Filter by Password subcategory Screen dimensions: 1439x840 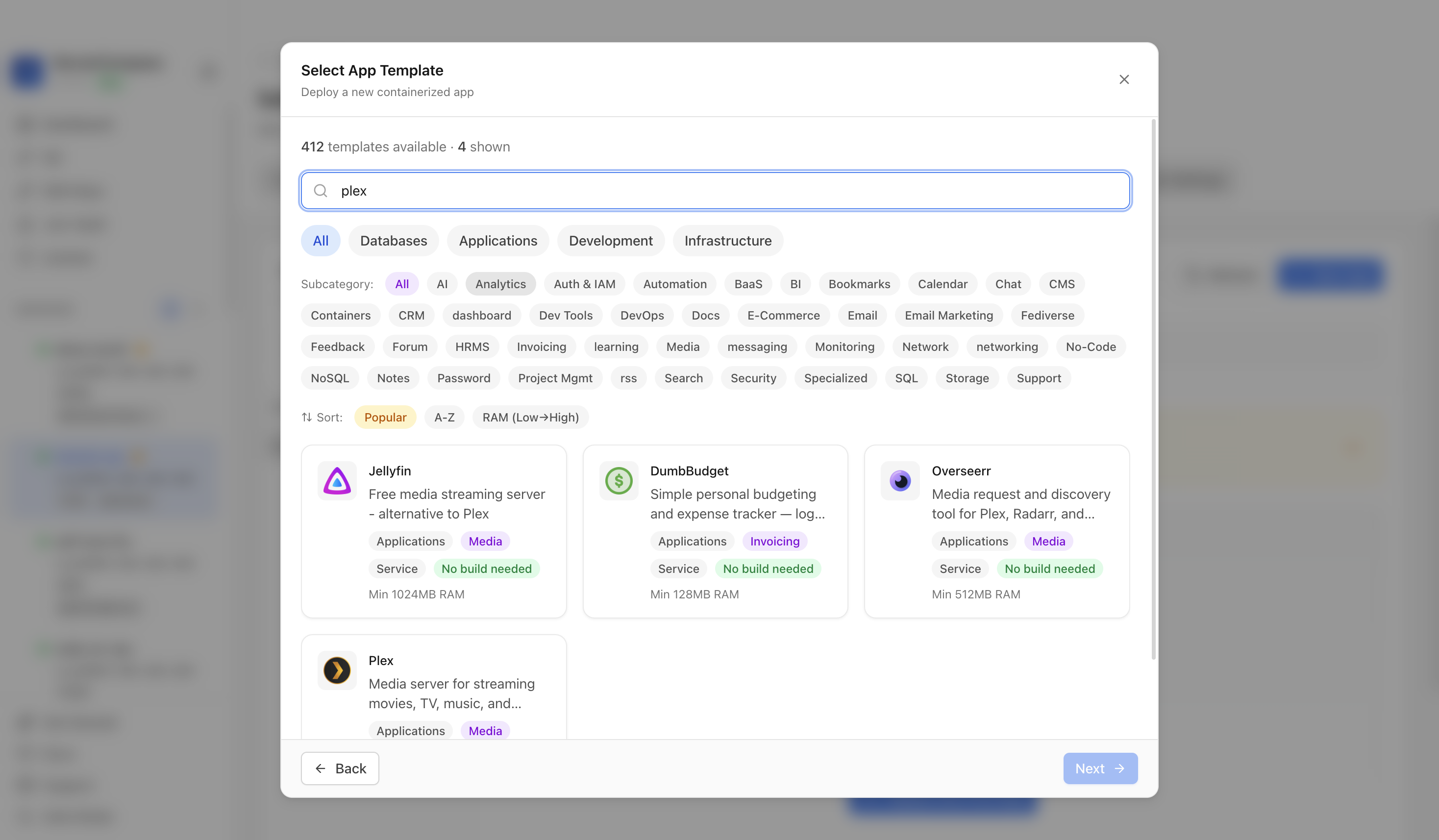tap(463, 378)
